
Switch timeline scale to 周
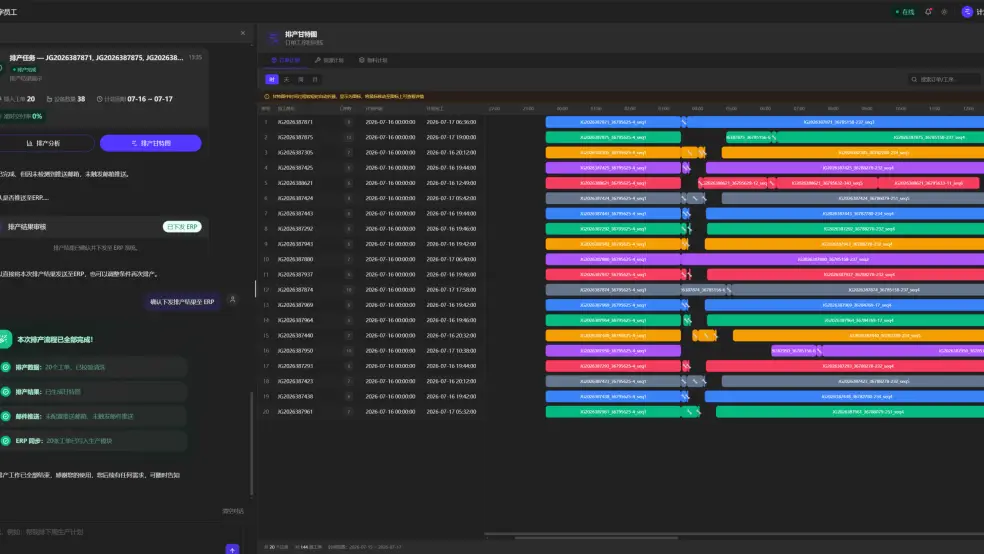301,79
